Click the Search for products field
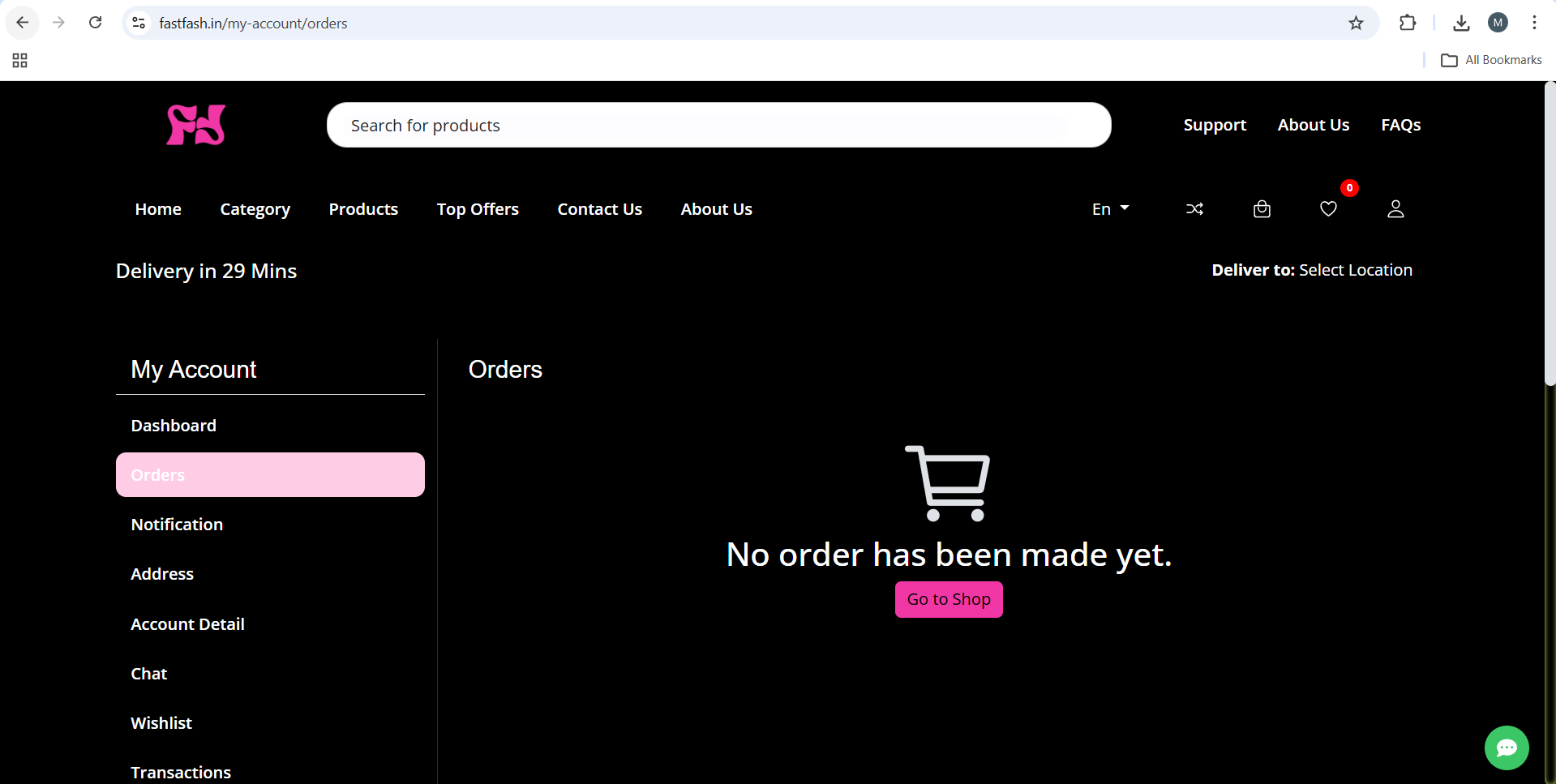 coord(718,125)
